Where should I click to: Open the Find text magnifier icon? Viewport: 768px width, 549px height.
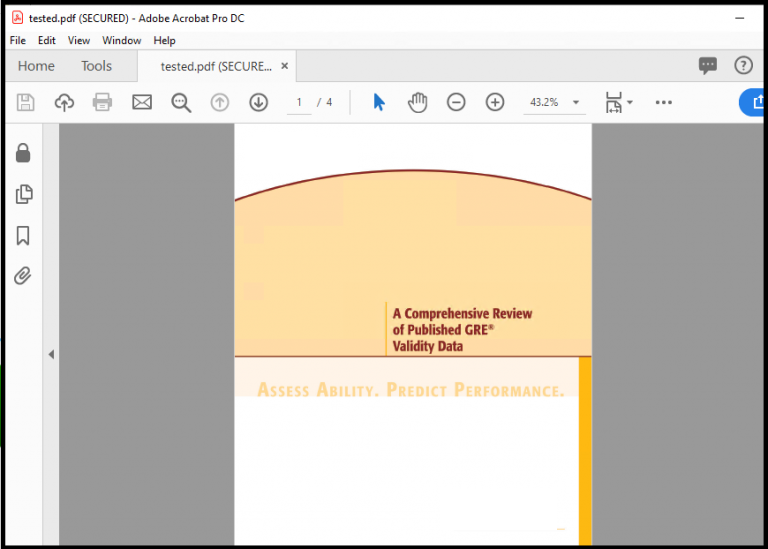(181, 103)
